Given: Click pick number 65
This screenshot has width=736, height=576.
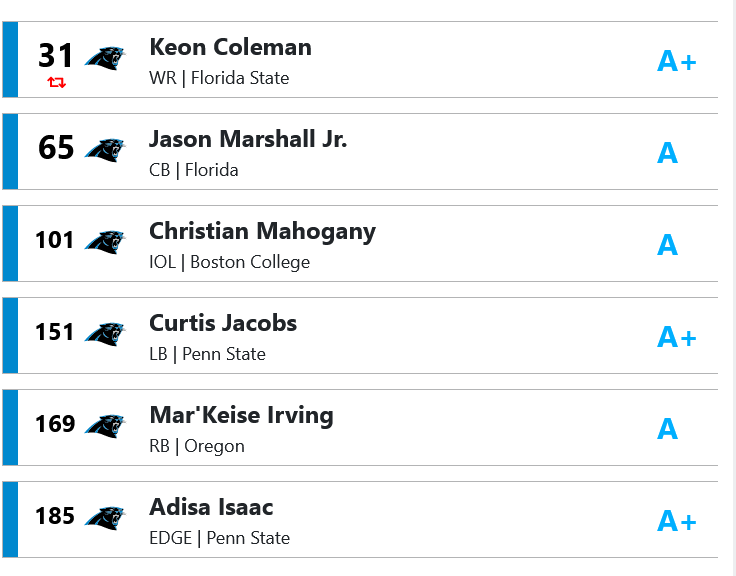Looking at the screenshot, I should (56, 148).
